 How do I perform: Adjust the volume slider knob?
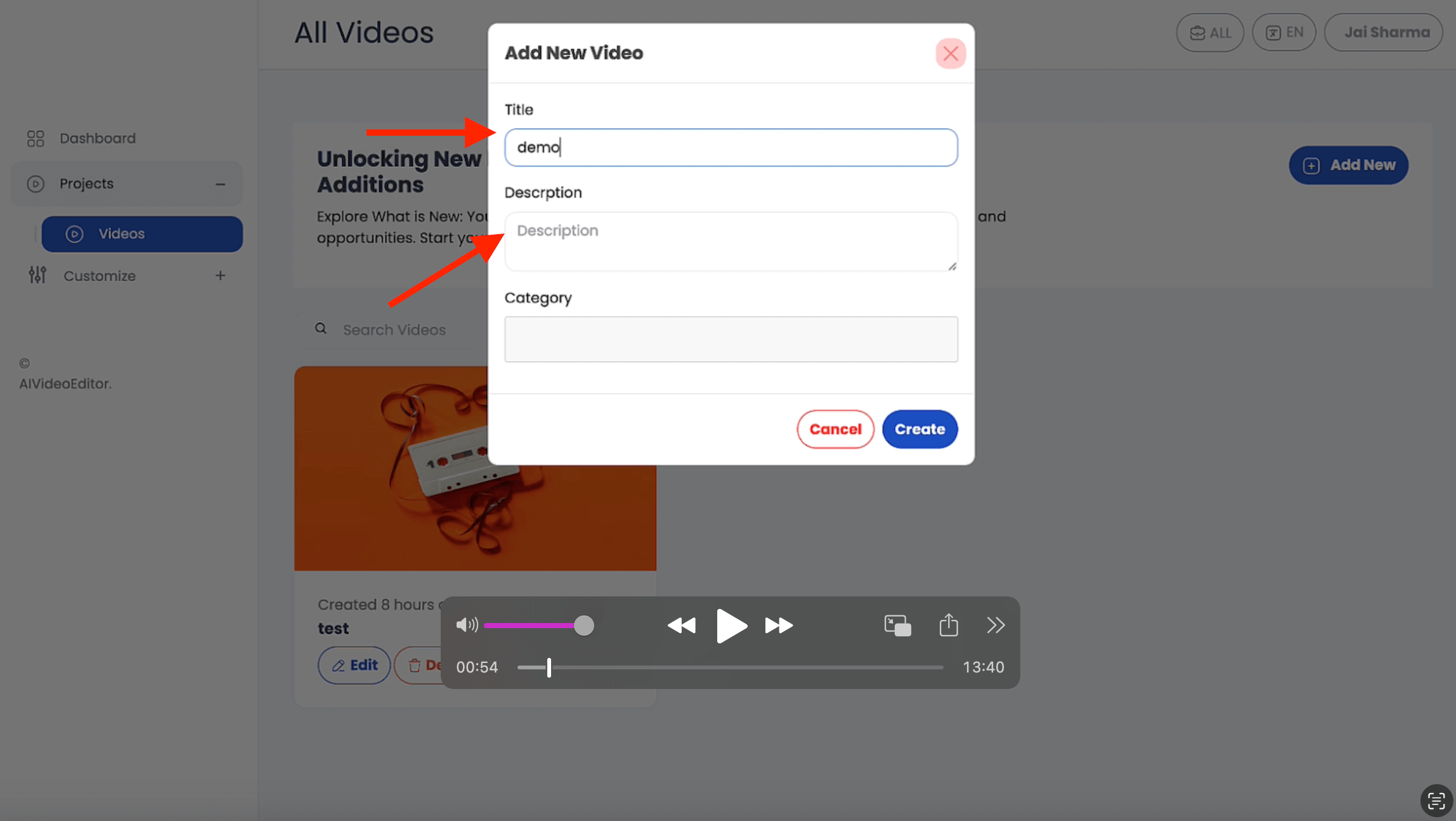584,626
